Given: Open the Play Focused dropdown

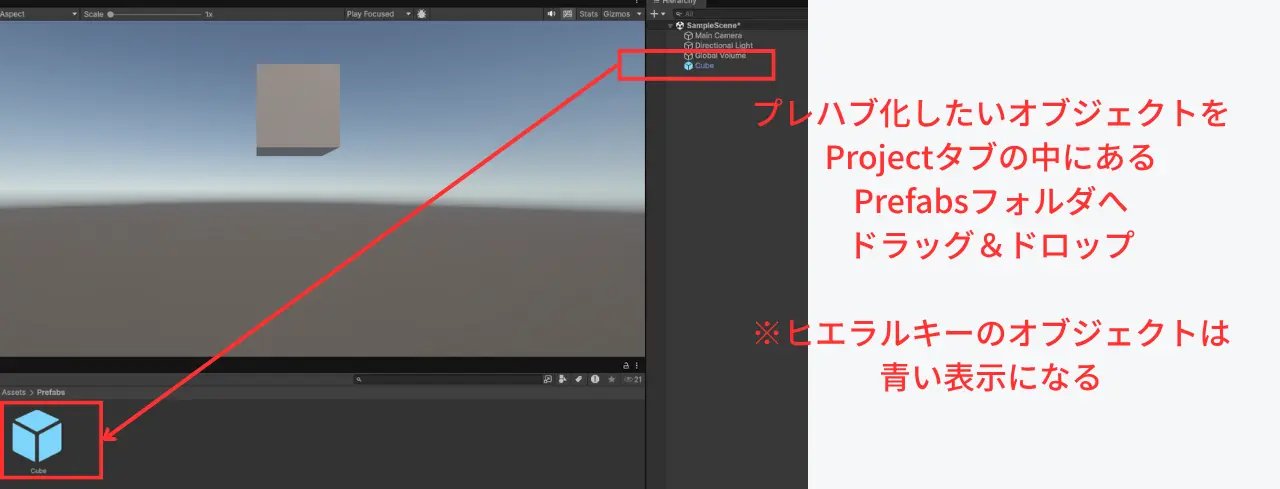Looking at the screenshot, I should click(x=377, y=14).
